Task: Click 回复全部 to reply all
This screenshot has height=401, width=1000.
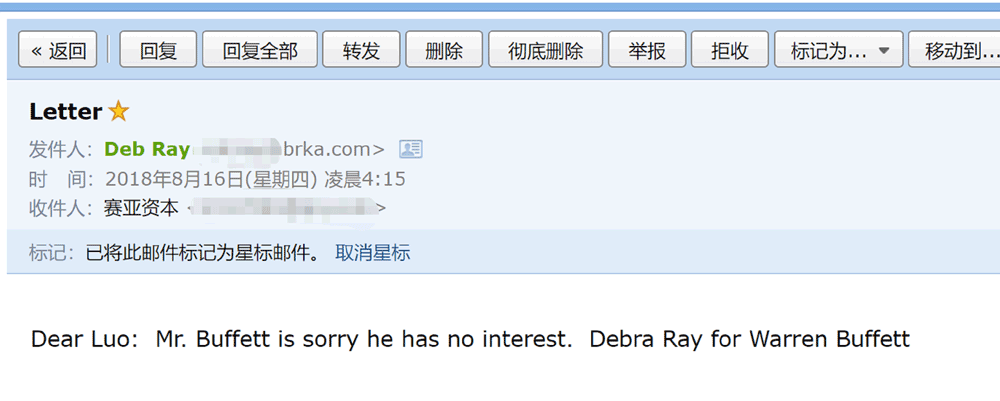Action: pos(260,50)
